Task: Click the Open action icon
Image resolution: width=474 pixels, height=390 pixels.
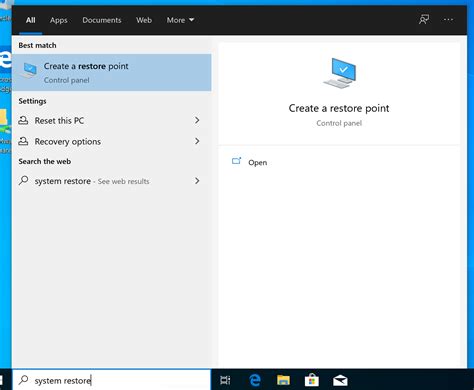Action: (236, 161)
